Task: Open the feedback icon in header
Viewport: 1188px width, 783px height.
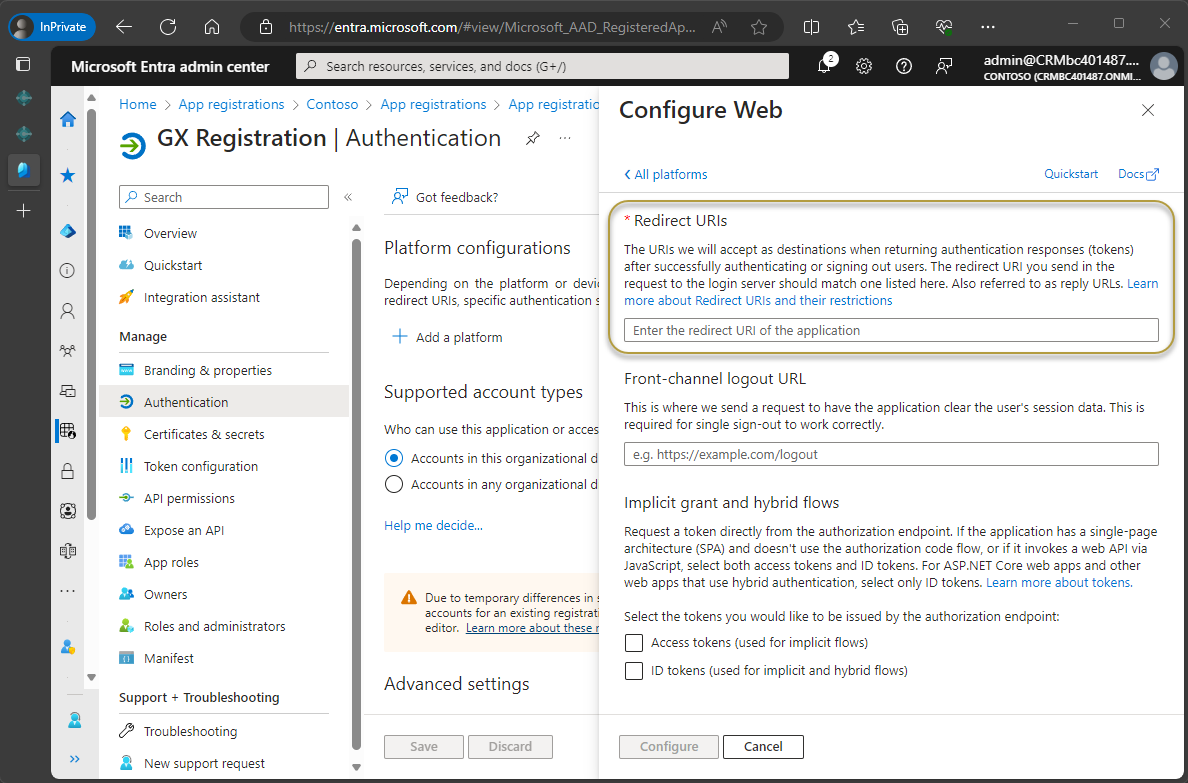Action: 943,66
